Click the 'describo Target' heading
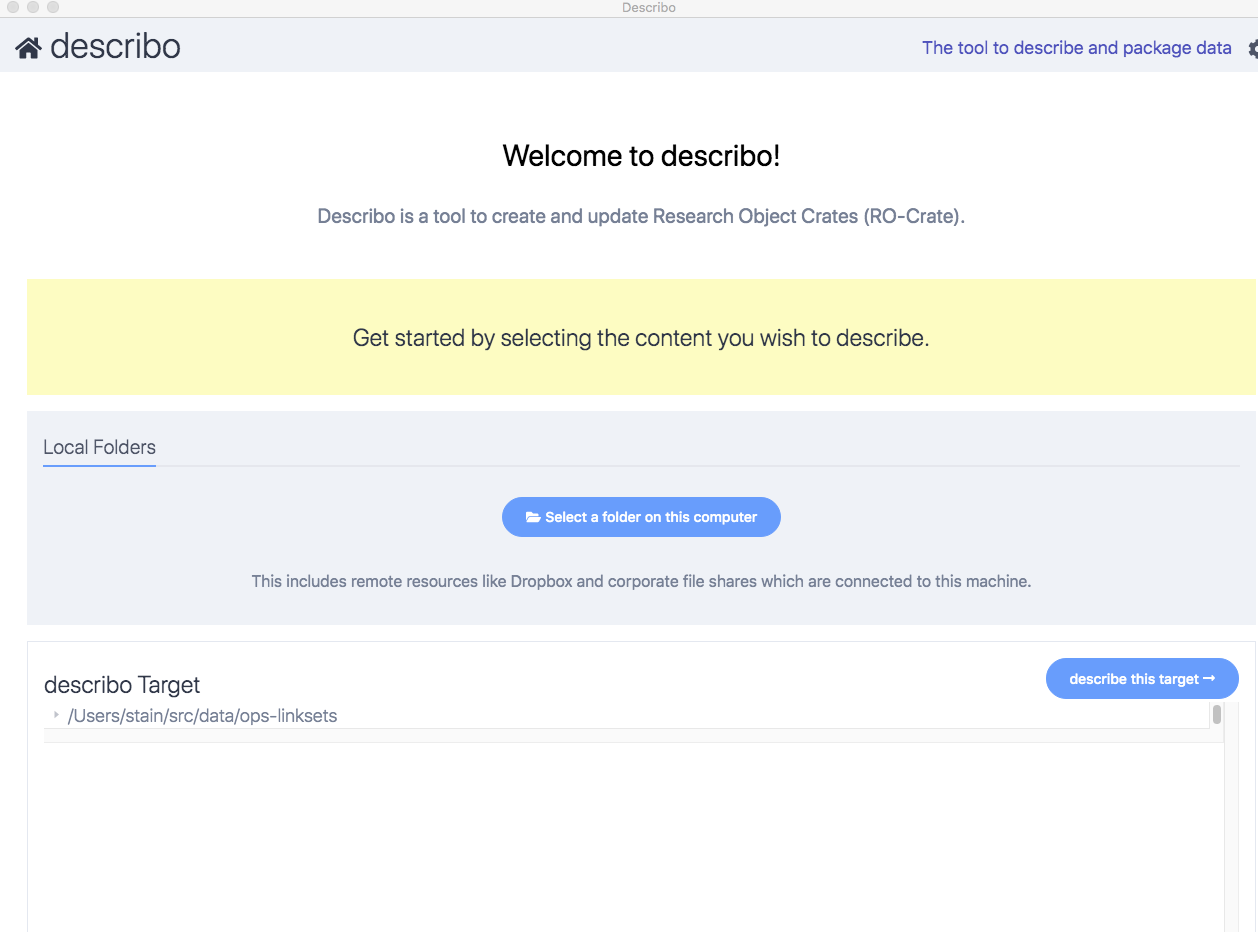Screen dimensions: 1258x932 tap(122, 685)
